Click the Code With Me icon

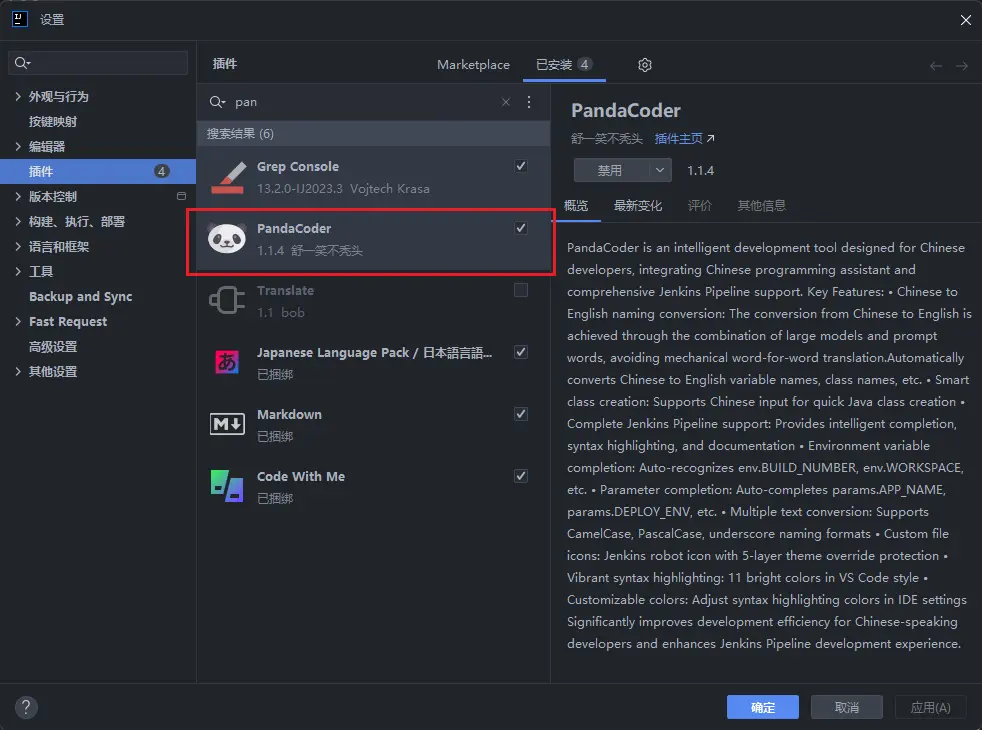coord(227,486)
